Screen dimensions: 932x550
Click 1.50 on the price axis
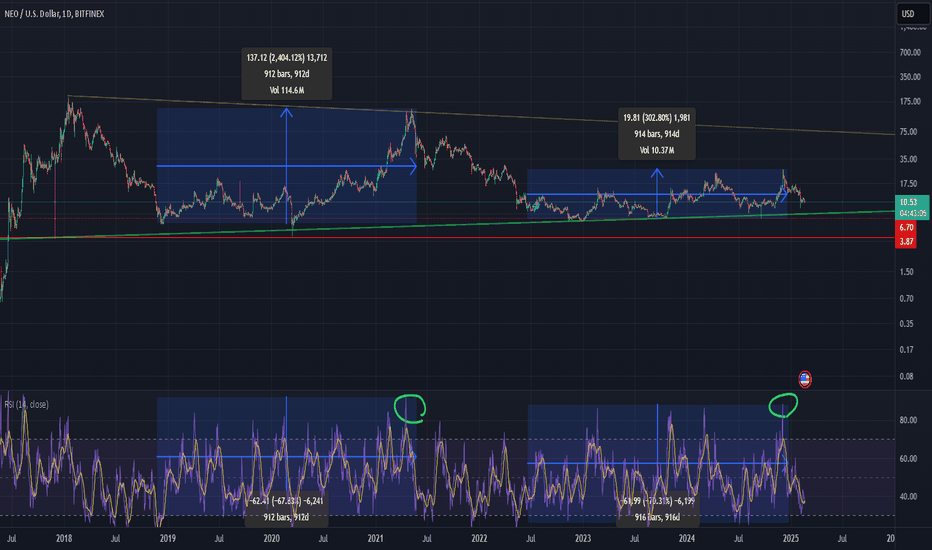pyautogui.click(x=907, y=272)
